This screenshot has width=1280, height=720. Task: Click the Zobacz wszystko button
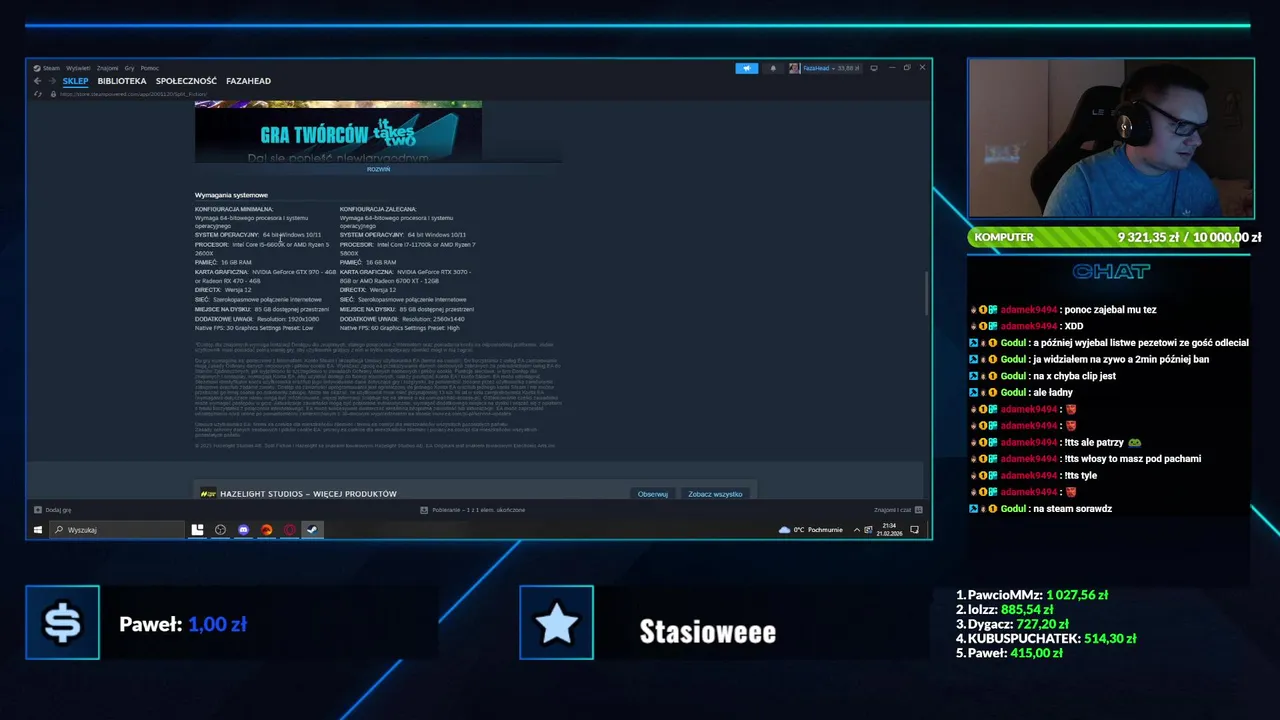(x=715, y=494)
